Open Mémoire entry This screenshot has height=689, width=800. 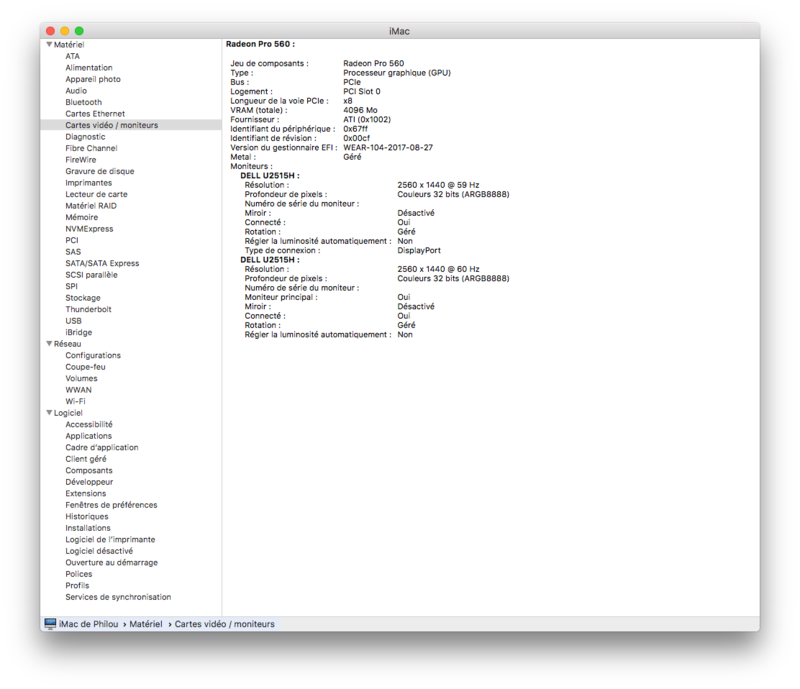(x=82, y=217)
